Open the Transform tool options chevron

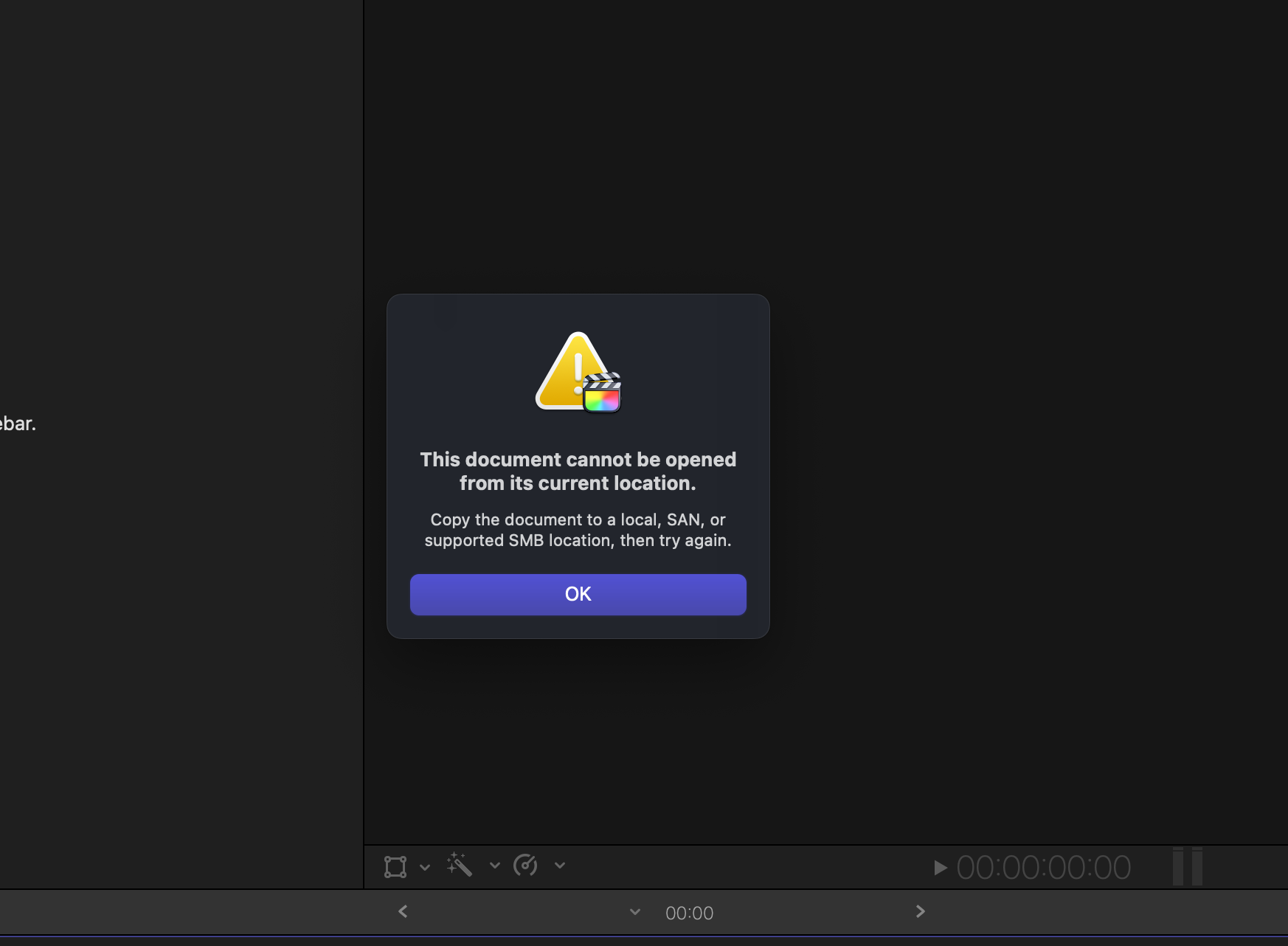tap(425, 867)
